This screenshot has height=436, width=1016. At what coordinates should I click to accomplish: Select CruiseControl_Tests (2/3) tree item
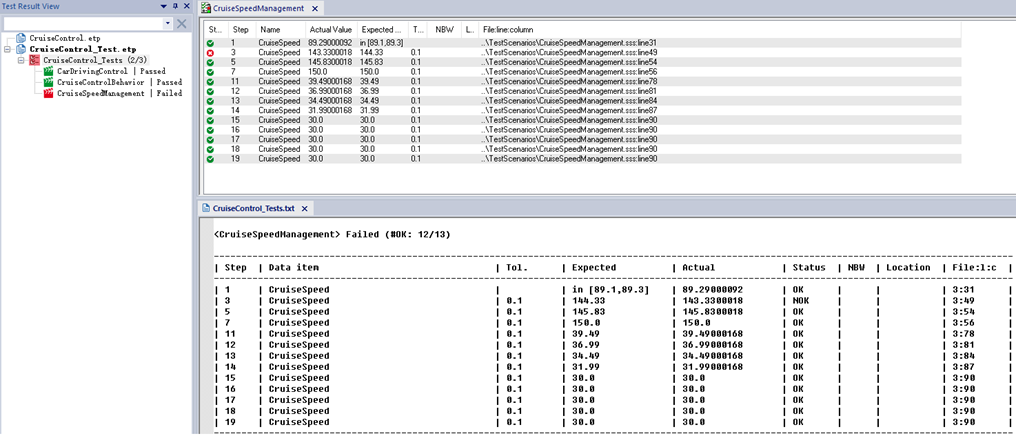tap(96, 60)
